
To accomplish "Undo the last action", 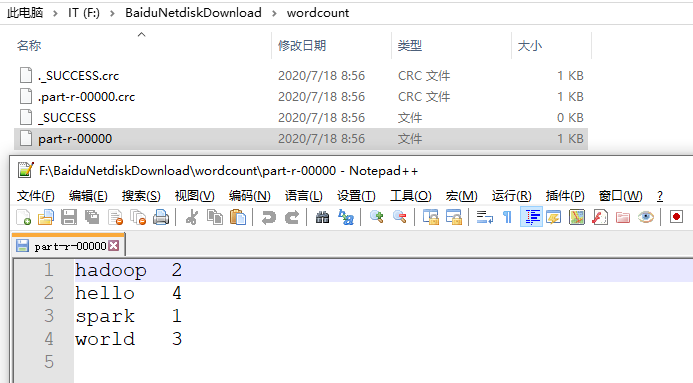I will tap(268, 217).
